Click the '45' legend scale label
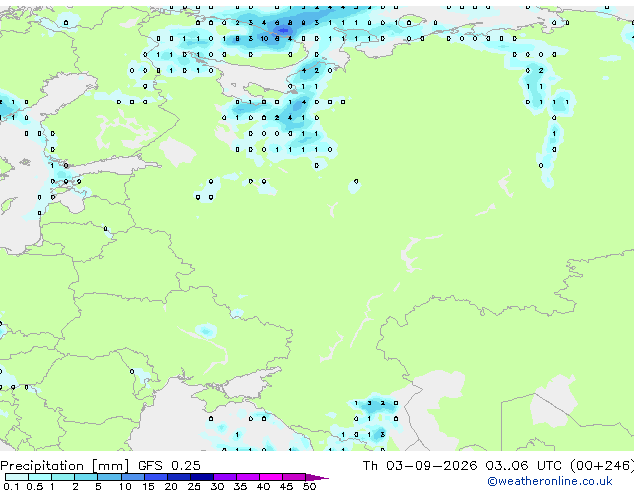 coord(286,486)
